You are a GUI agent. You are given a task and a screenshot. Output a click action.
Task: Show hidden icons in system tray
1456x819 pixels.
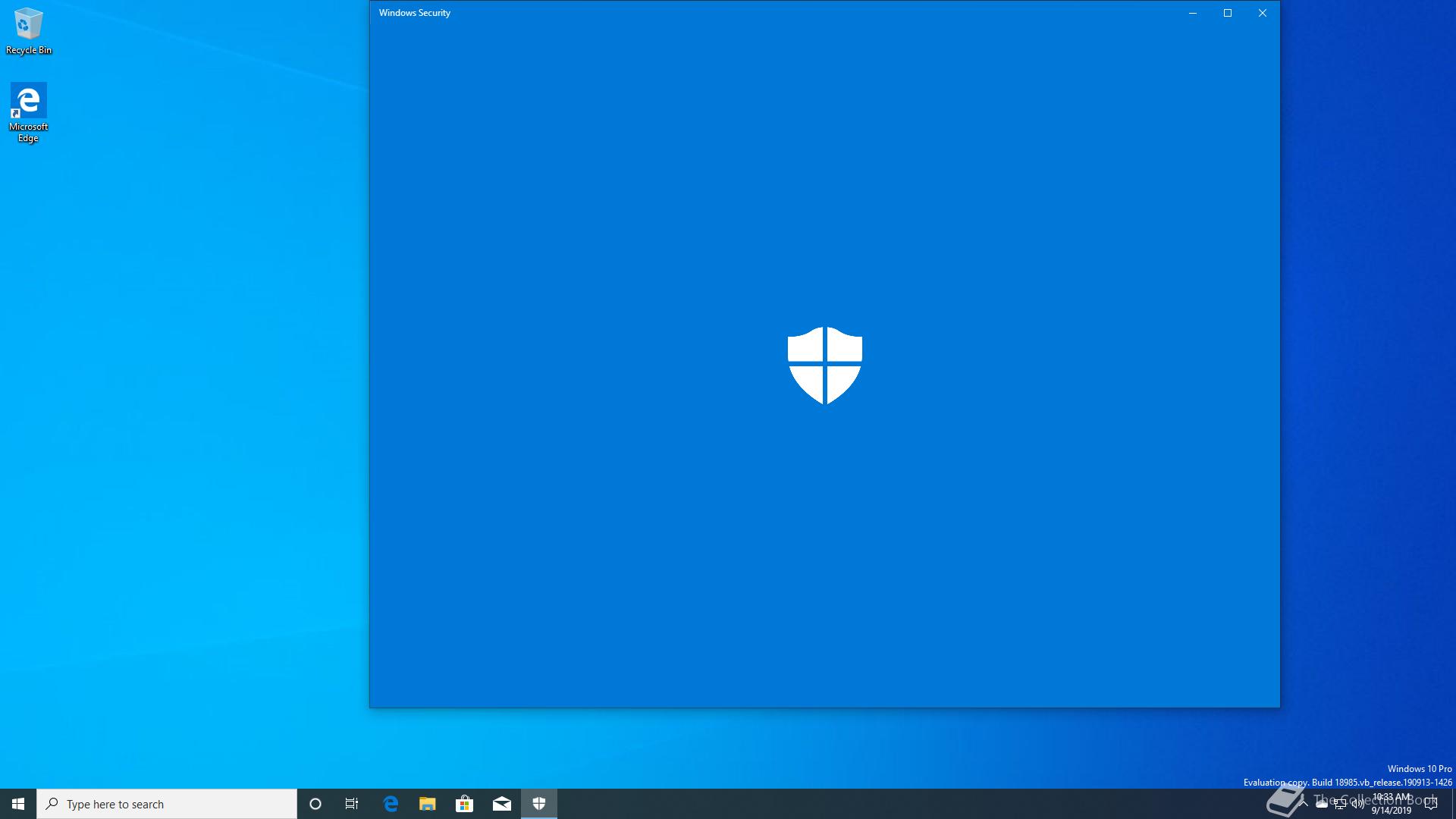coord(1304,804)
